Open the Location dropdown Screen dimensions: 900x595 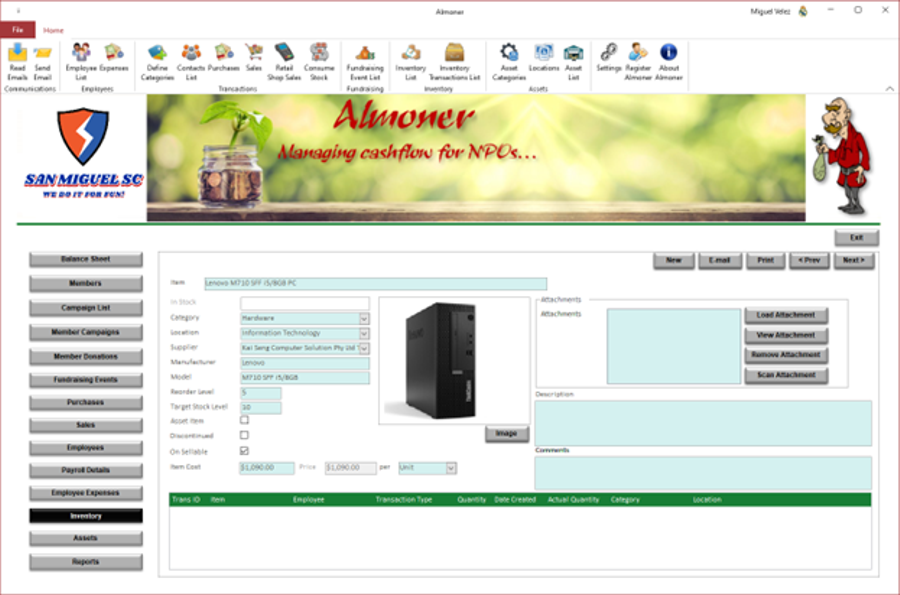[x=364, y=333]
